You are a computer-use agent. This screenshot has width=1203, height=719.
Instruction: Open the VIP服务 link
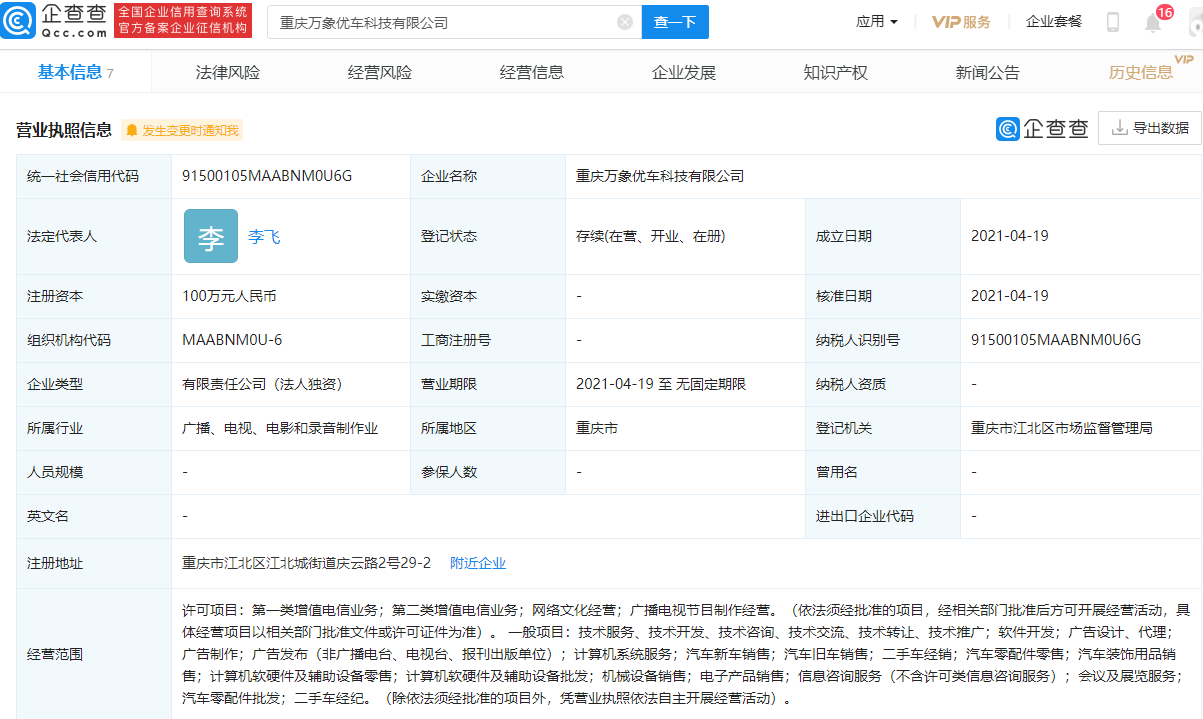click(961, 22)
